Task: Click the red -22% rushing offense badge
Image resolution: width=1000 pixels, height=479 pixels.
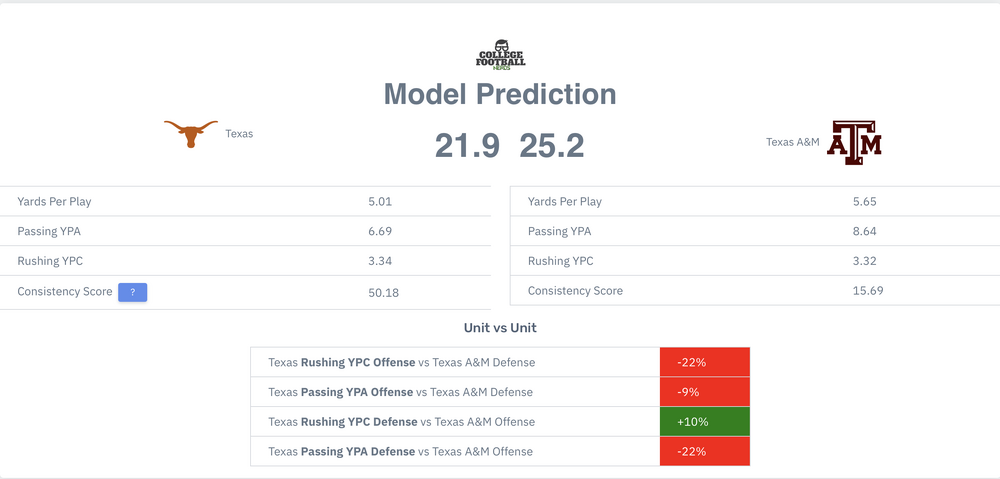Action: [x=704, y=362]
